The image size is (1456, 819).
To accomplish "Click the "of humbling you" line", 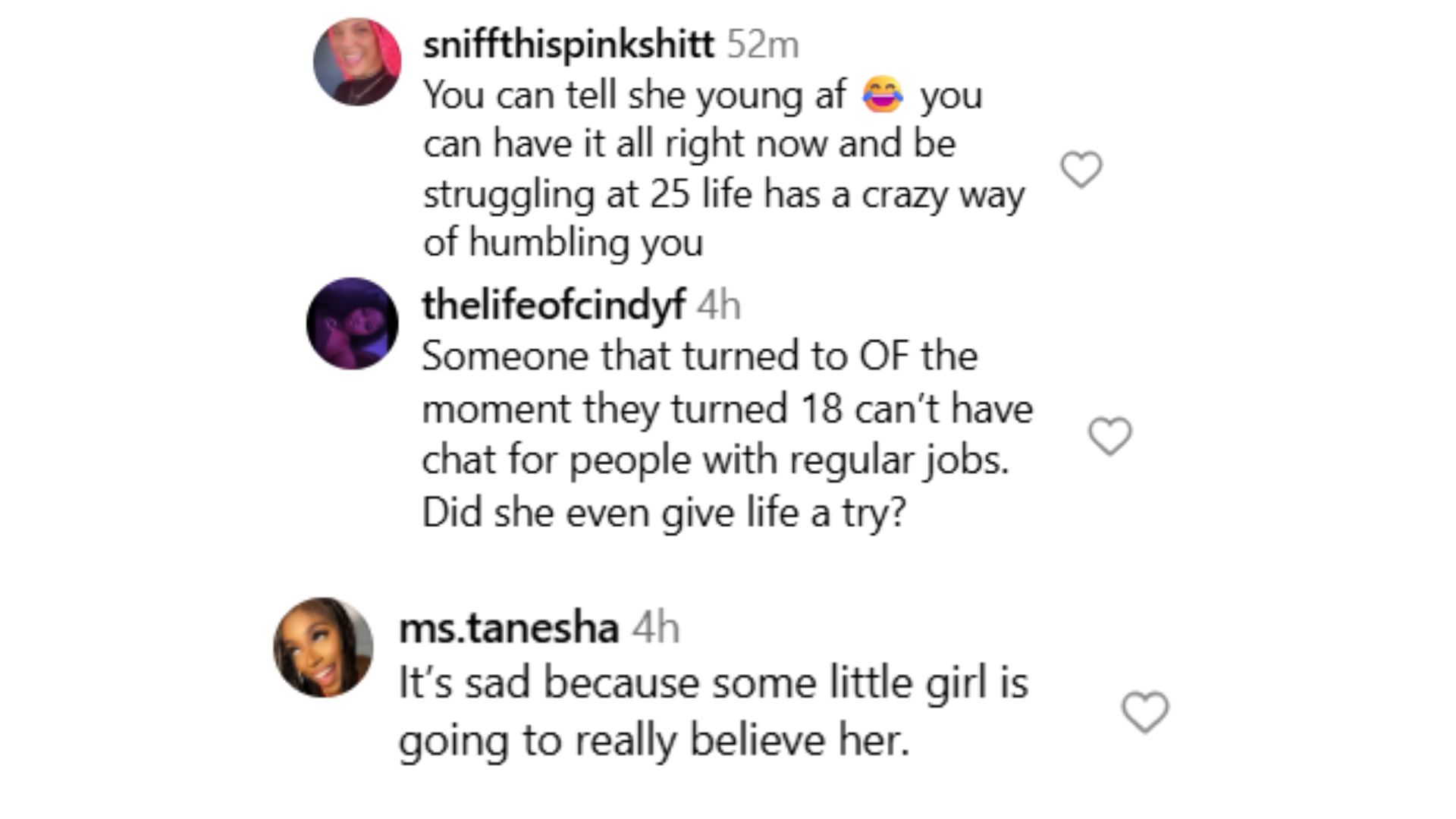I will point(563,243).
